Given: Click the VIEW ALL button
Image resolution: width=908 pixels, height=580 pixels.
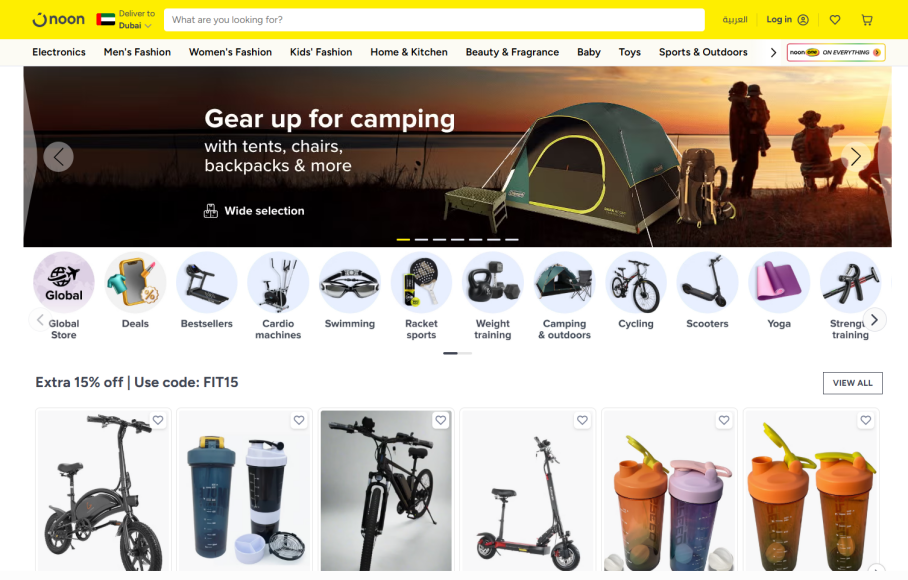Looking at the screenshot, I should click(852, 383).
